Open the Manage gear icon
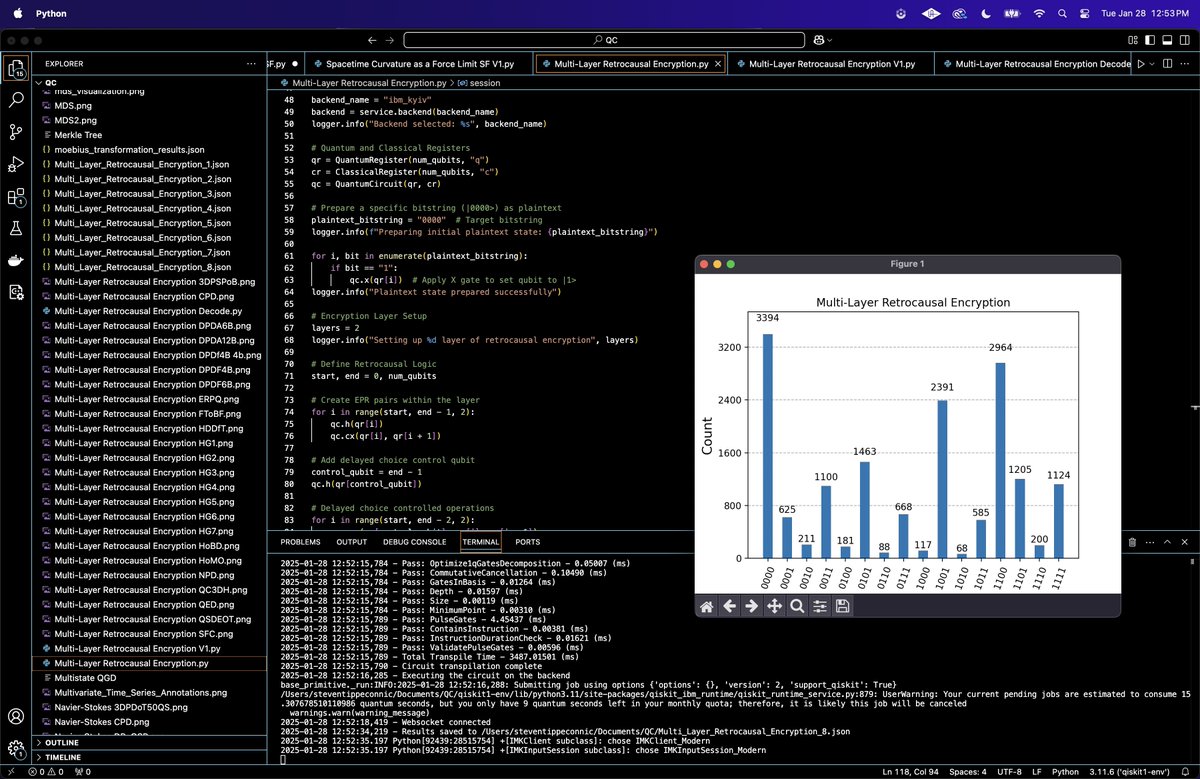 pos(16,749)
